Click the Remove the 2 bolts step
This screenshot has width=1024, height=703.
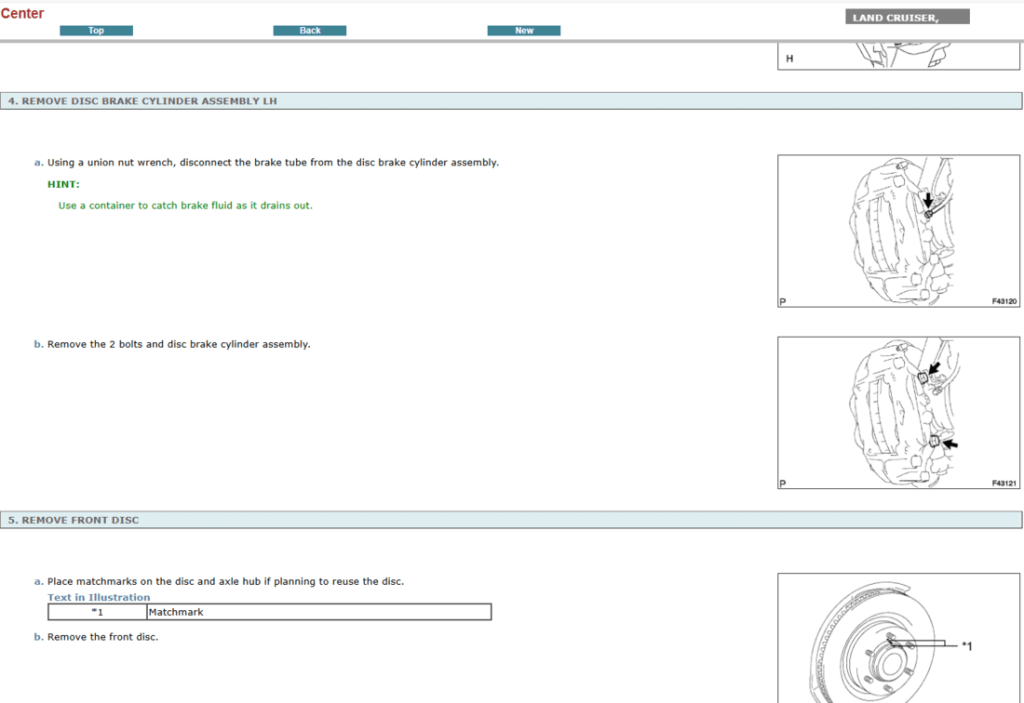[x=178, y=344]
